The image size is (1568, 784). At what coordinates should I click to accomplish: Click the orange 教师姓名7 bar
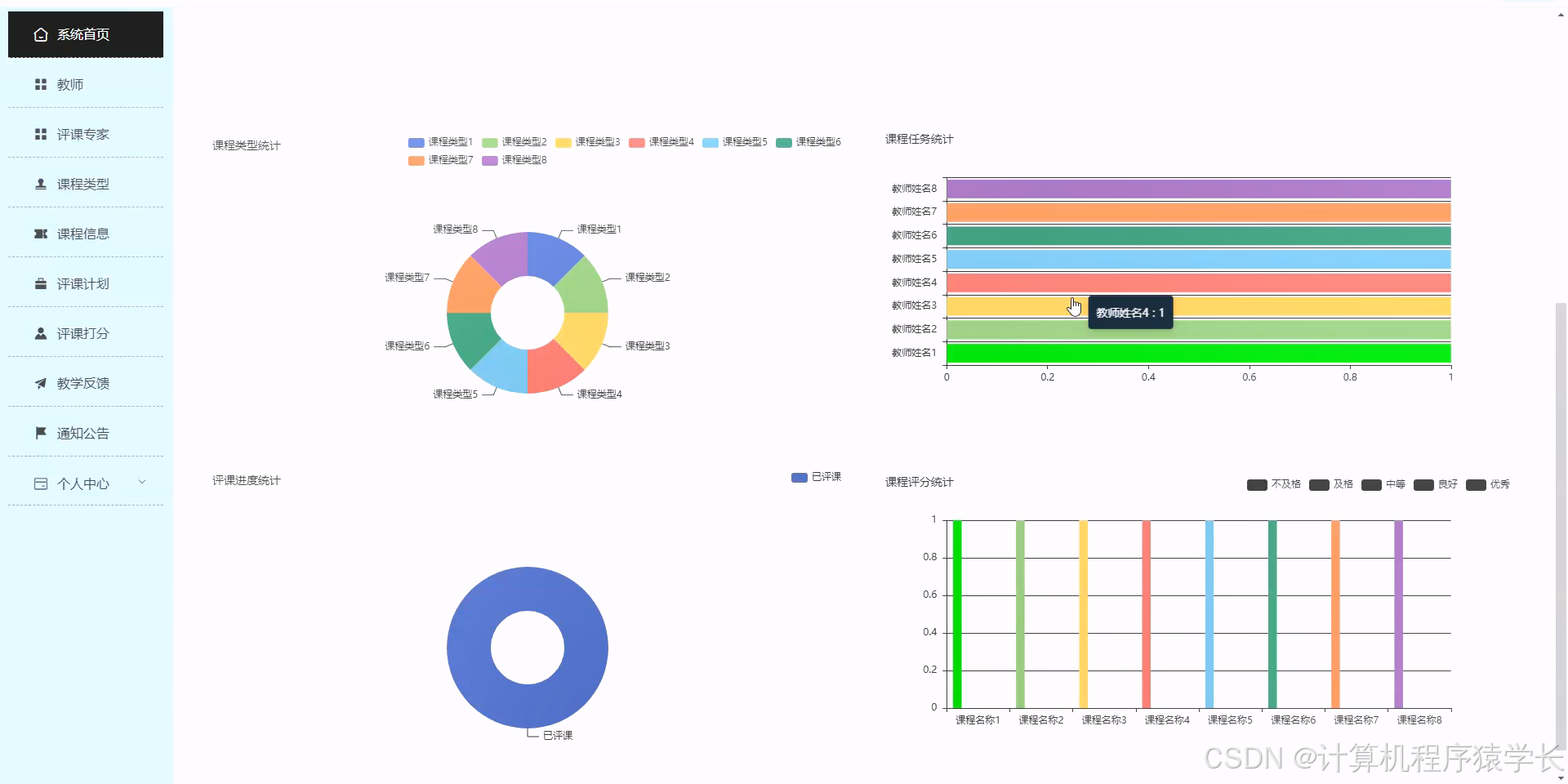pos(1198,212)
